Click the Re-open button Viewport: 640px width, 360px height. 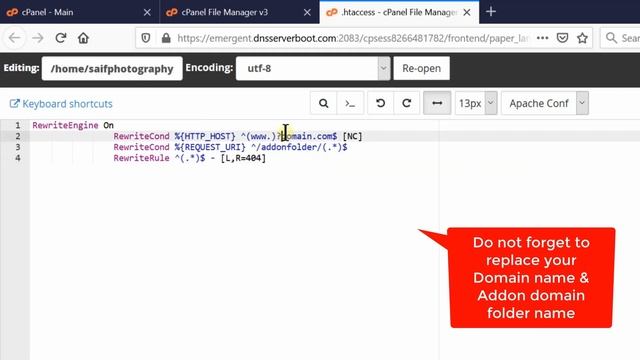pyautogui.click(x=422, y=68)
